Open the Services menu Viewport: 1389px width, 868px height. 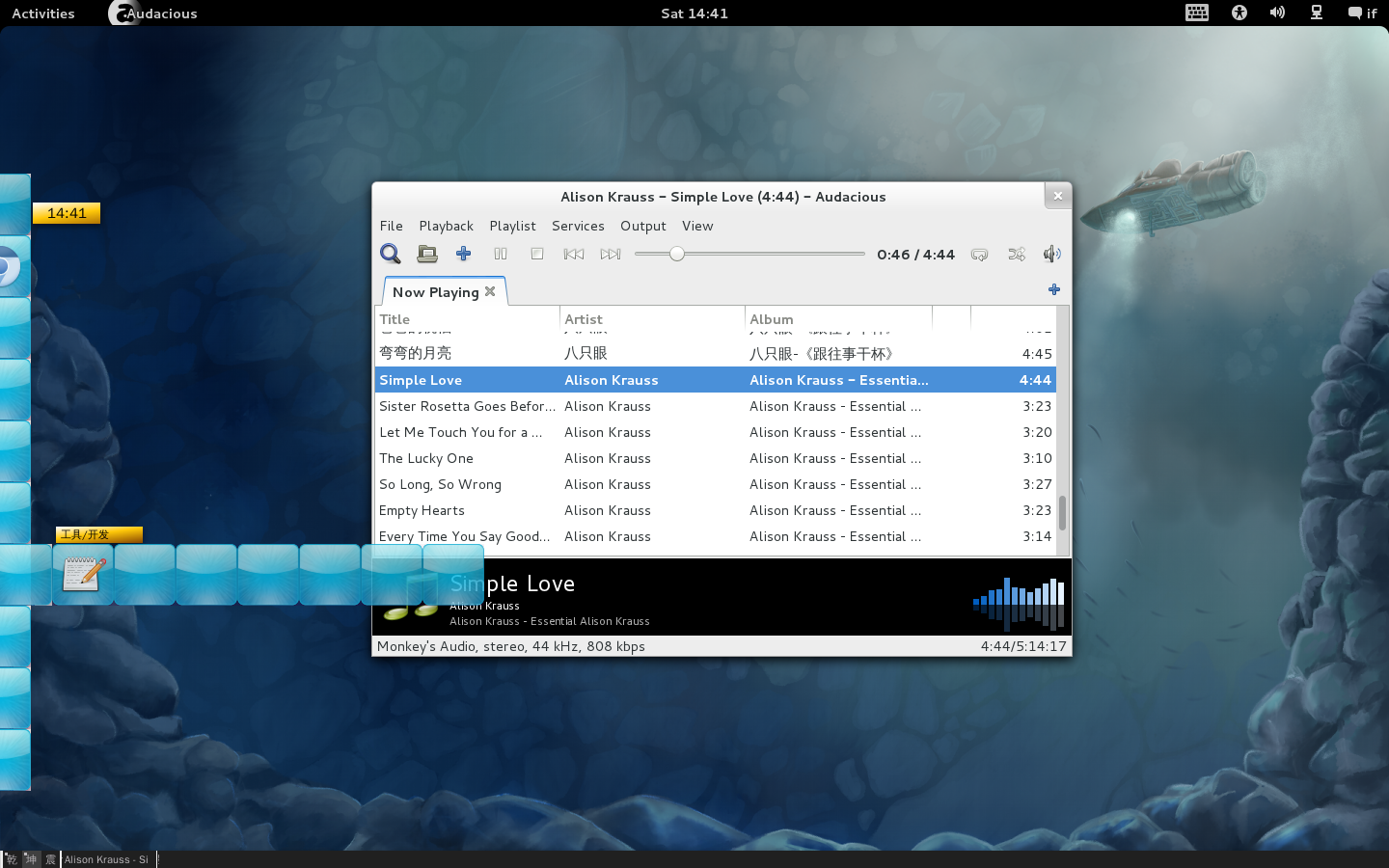578,226
